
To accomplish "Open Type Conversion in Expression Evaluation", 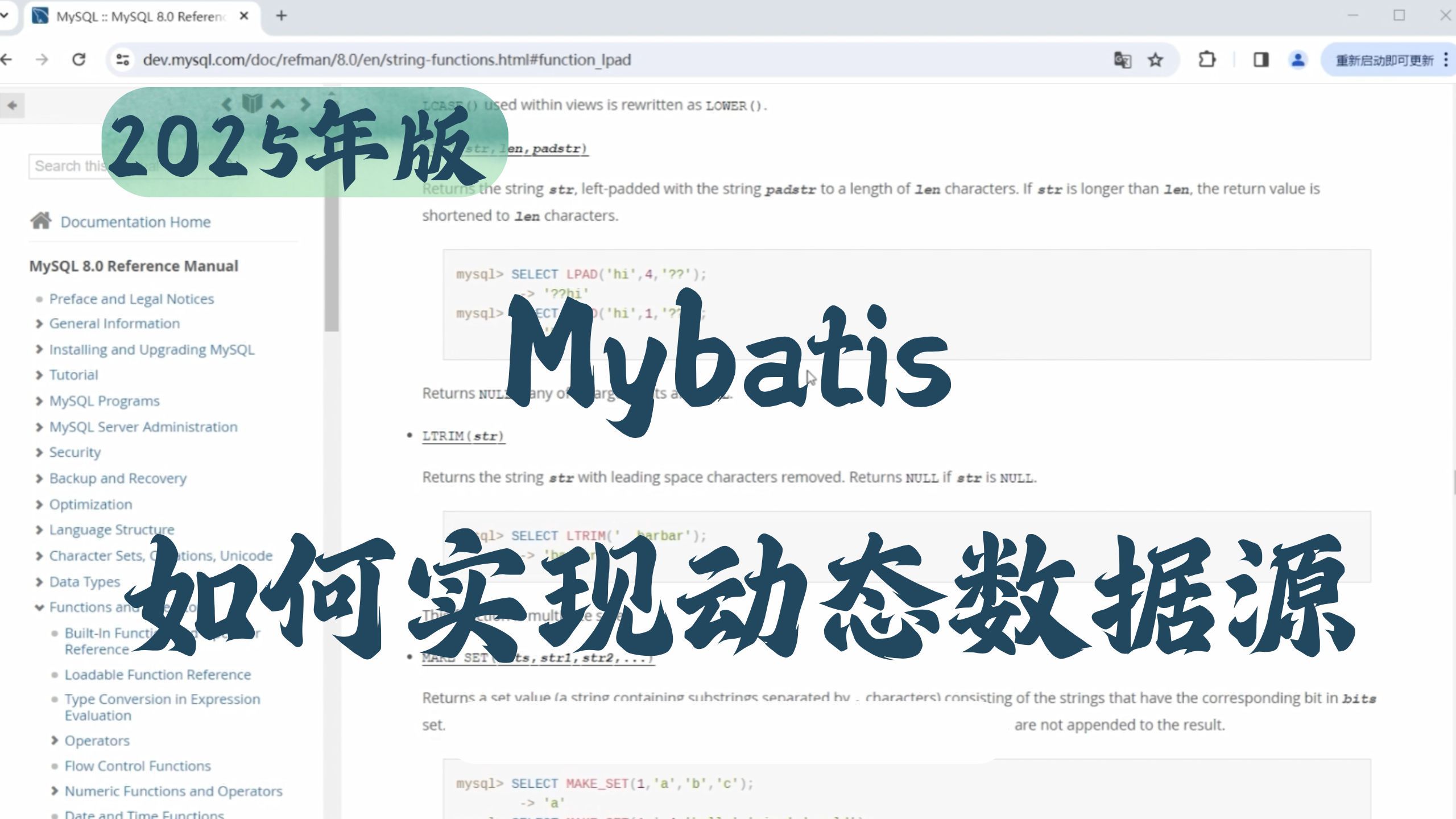I will point(162,707).
